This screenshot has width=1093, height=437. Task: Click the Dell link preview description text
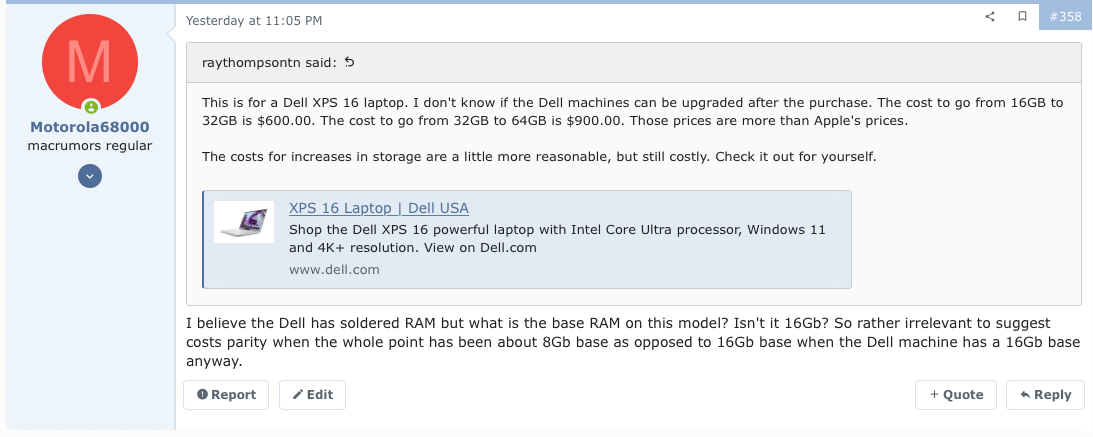556,238
